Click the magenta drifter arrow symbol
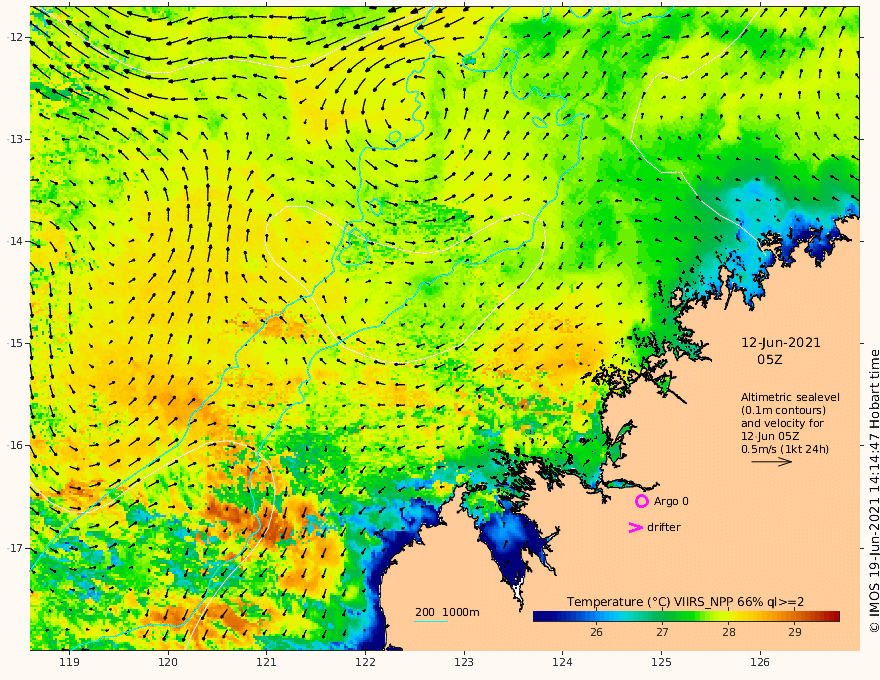 click(635, 527)
